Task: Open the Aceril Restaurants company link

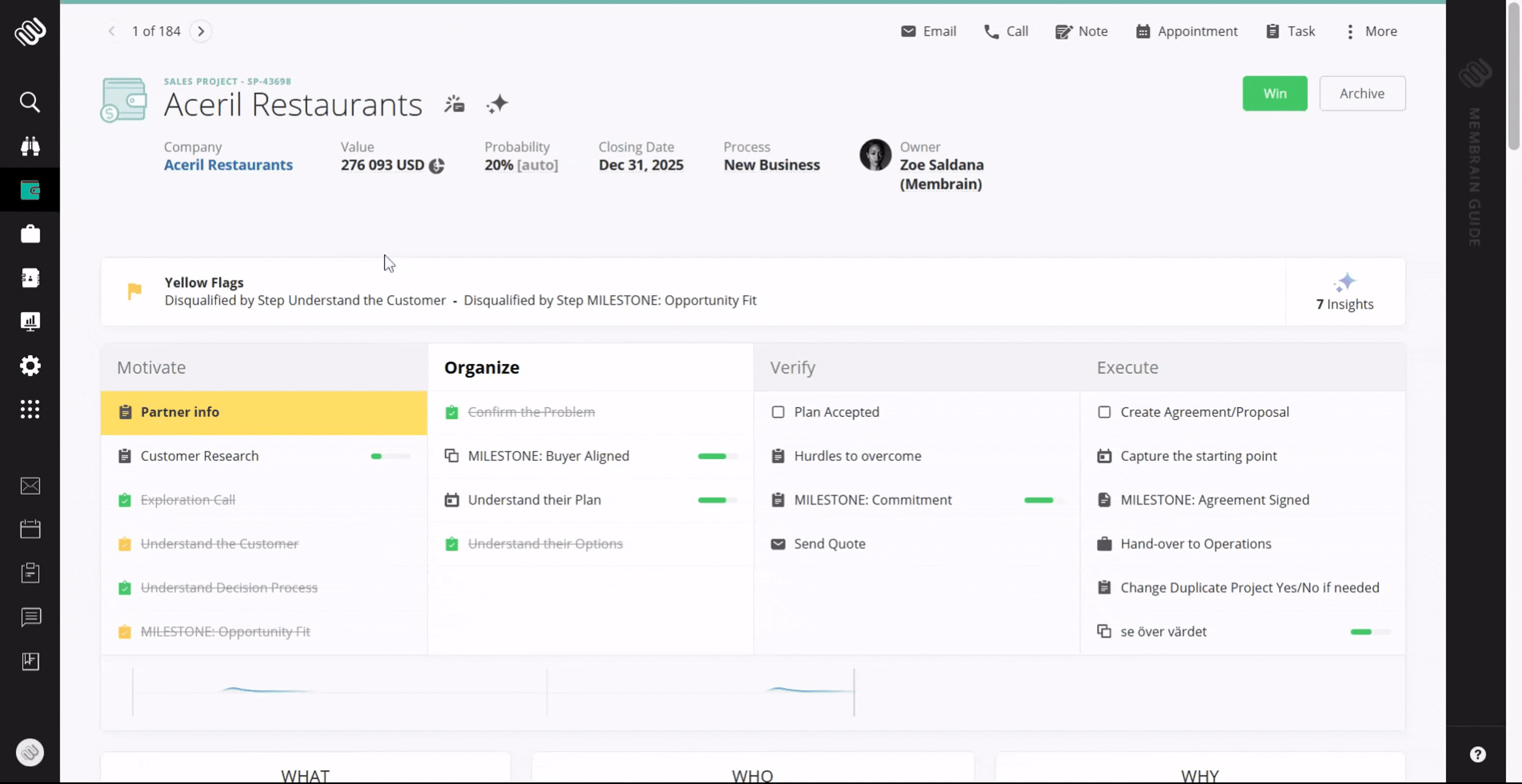Action: (228, 165)
